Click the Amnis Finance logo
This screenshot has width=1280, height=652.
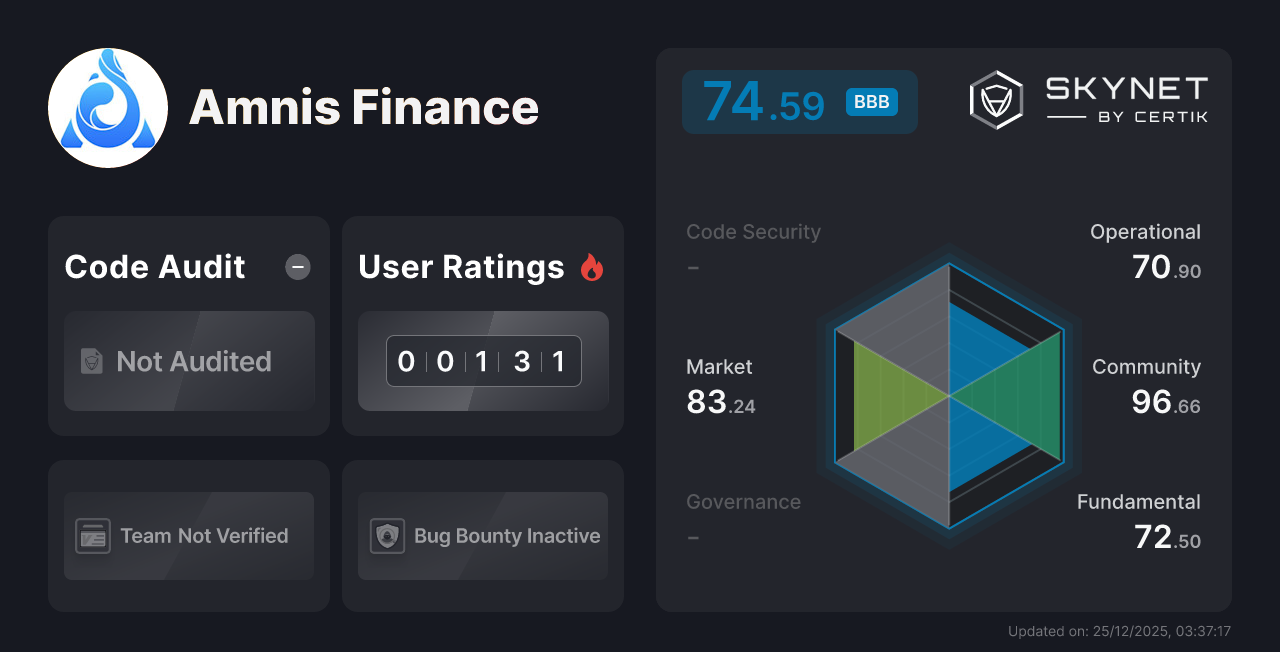pos(107,107)
